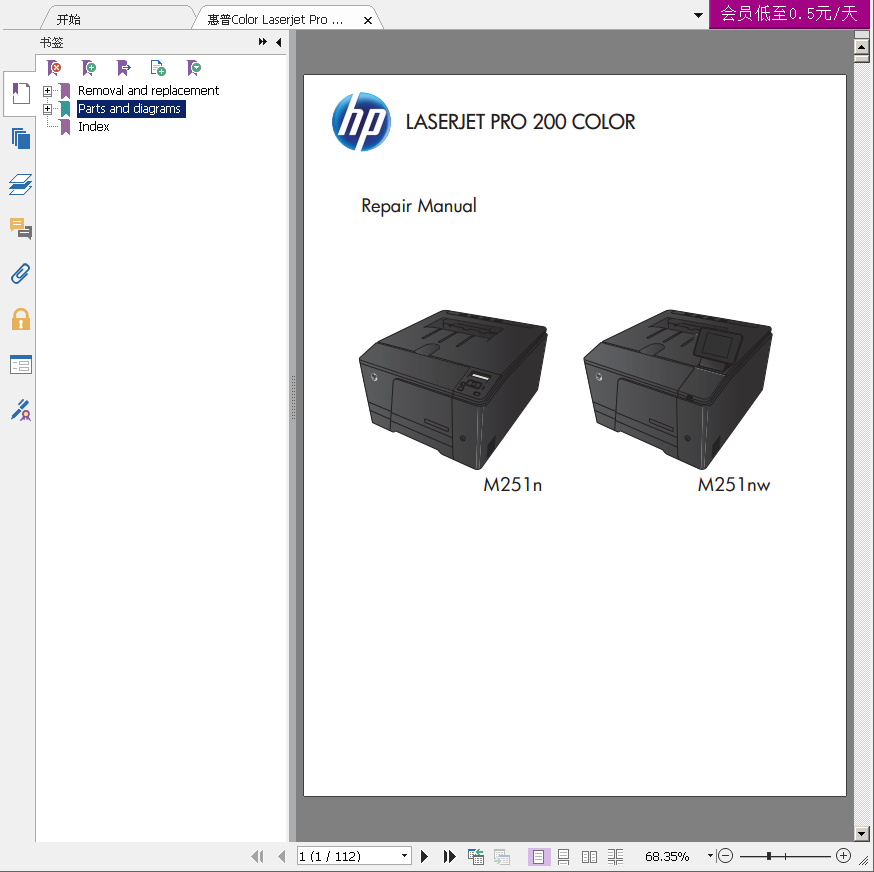Open the Digital signatures panel
Screen dimensions: 874x872
pos(21,410)
